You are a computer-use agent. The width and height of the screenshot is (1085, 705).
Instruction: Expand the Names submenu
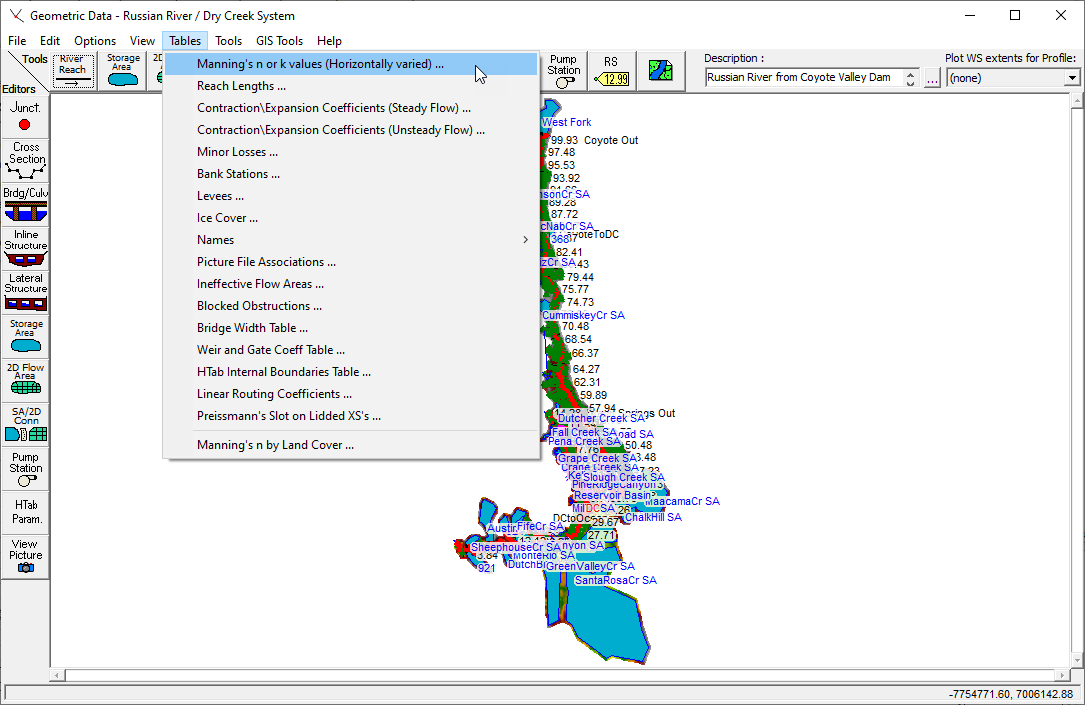point(352,240)
